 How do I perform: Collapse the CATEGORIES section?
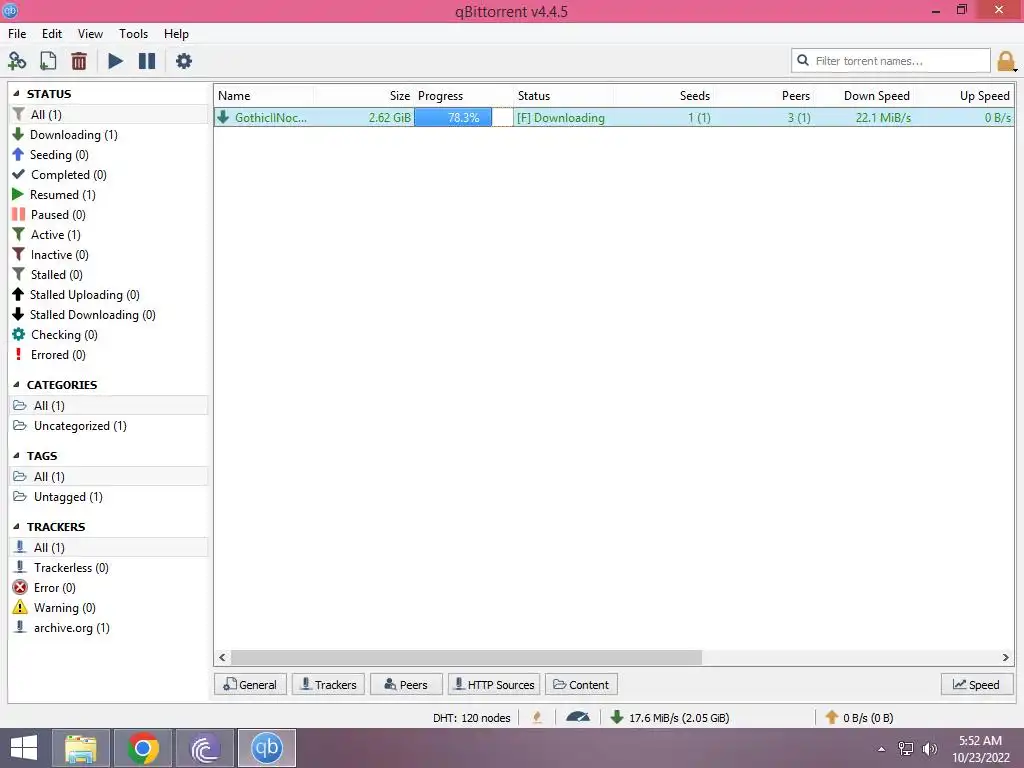16,385
